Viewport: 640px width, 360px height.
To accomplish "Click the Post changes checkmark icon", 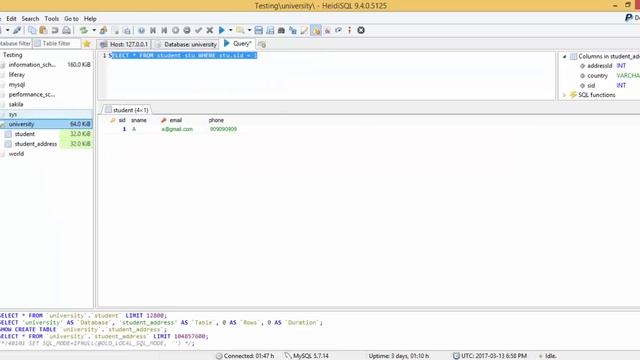I will click(198, 30).
